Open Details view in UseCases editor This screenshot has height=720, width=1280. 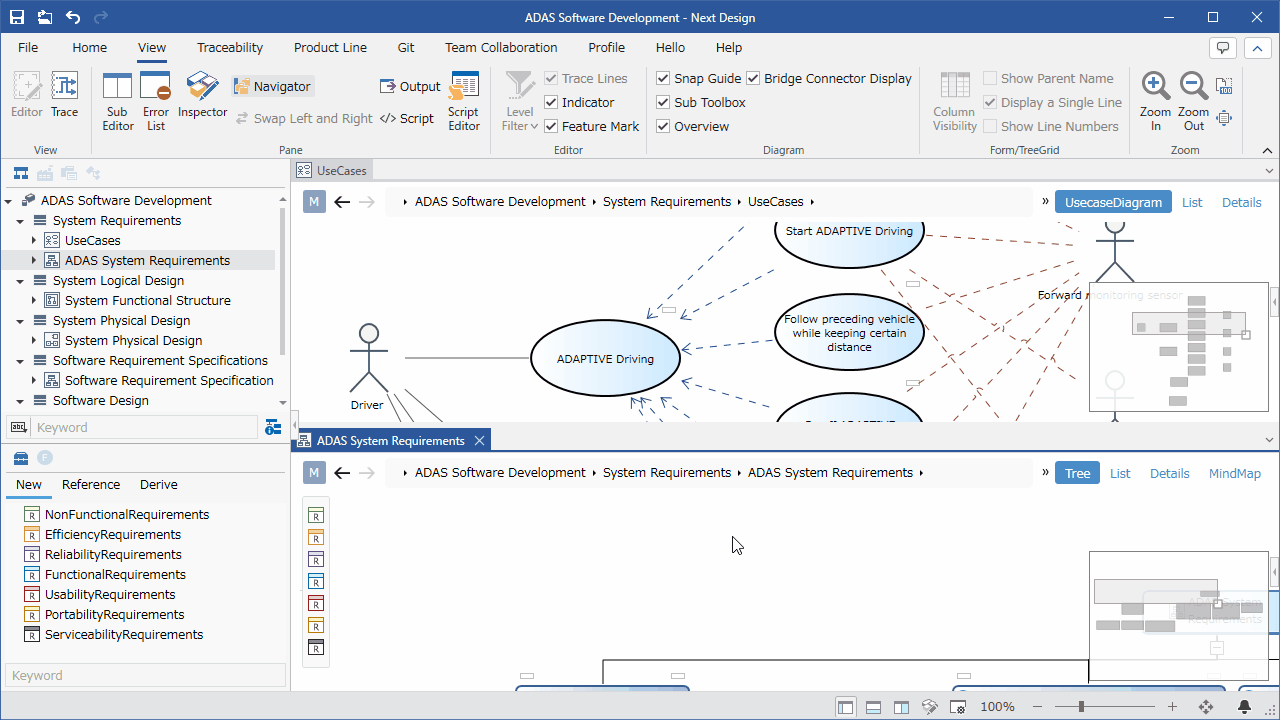point(1242,202)
